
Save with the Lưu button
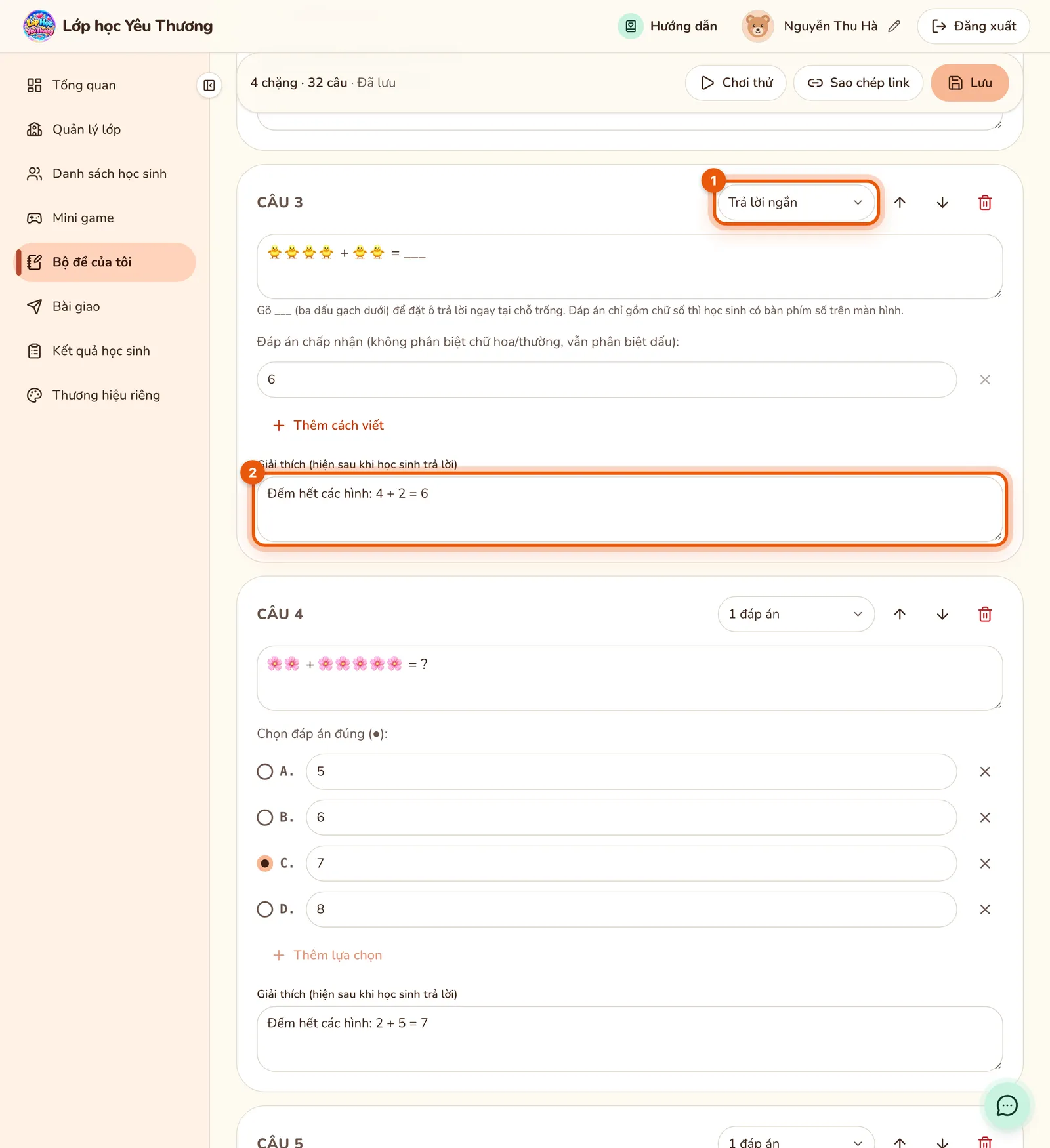970,83
